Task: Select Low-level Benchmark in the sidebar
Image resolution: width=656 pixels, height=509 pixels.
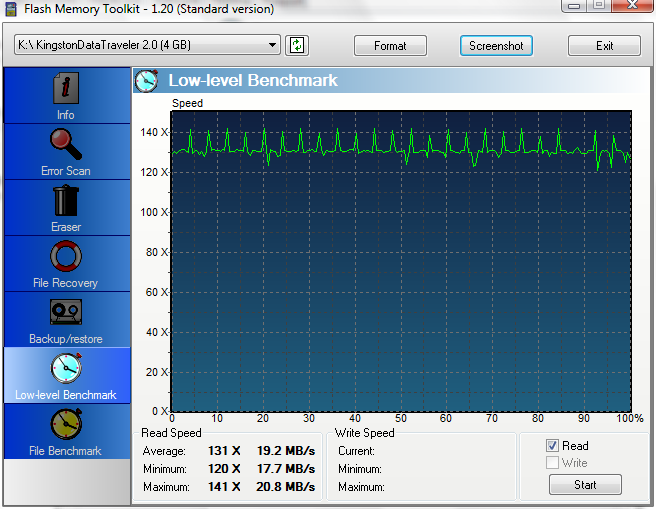Action: click(x=66, y=375)
